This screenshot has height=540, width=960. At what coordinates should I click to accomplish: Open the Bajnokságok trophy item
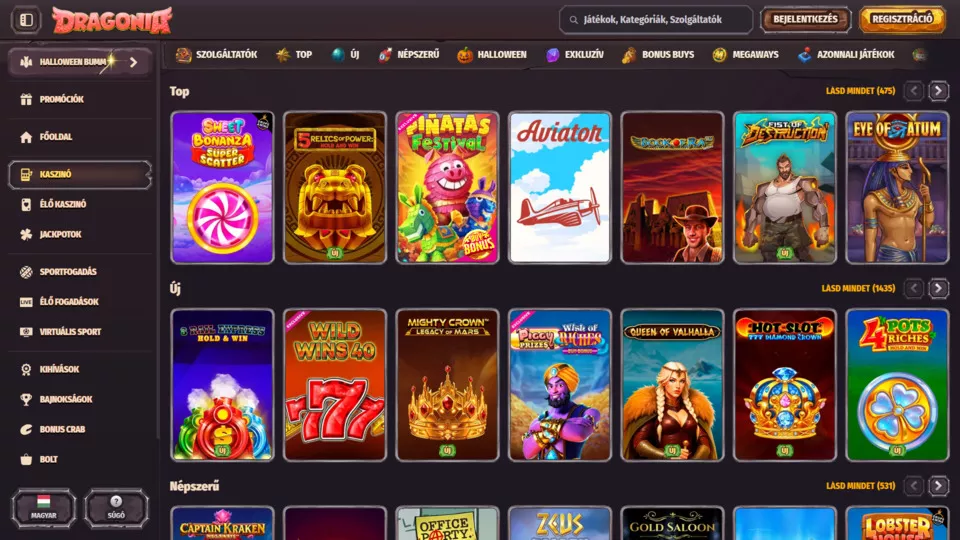tap(65, 399)
